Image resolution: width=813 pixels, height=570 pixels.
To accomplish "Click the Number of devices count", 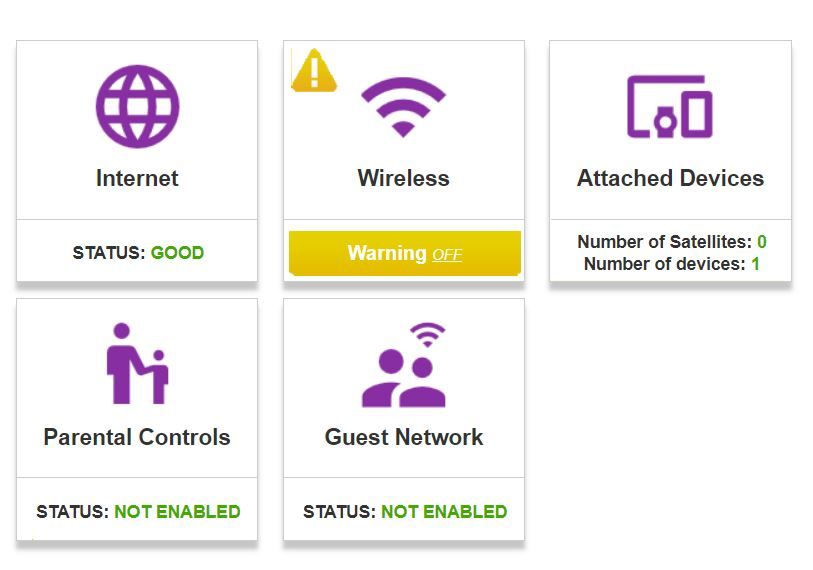I will (x=756, y=264).
